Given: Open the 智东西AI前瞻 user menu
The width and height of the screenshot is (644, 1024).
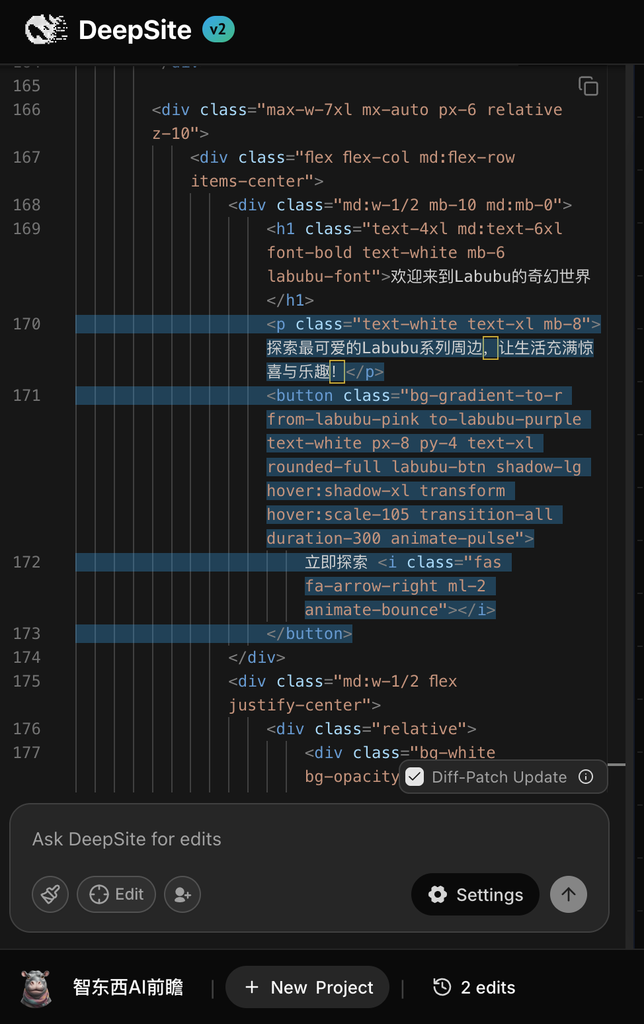Looking at the screenshot, I should 128,987.
